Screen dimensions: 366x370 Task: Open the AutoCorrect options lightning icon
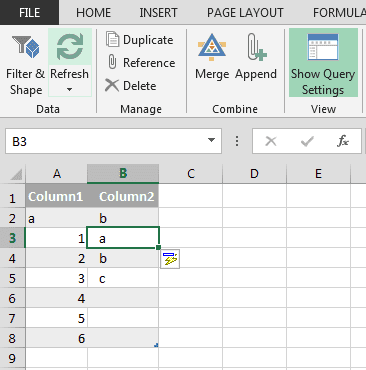pyautogui.click(x=170, y=259)
